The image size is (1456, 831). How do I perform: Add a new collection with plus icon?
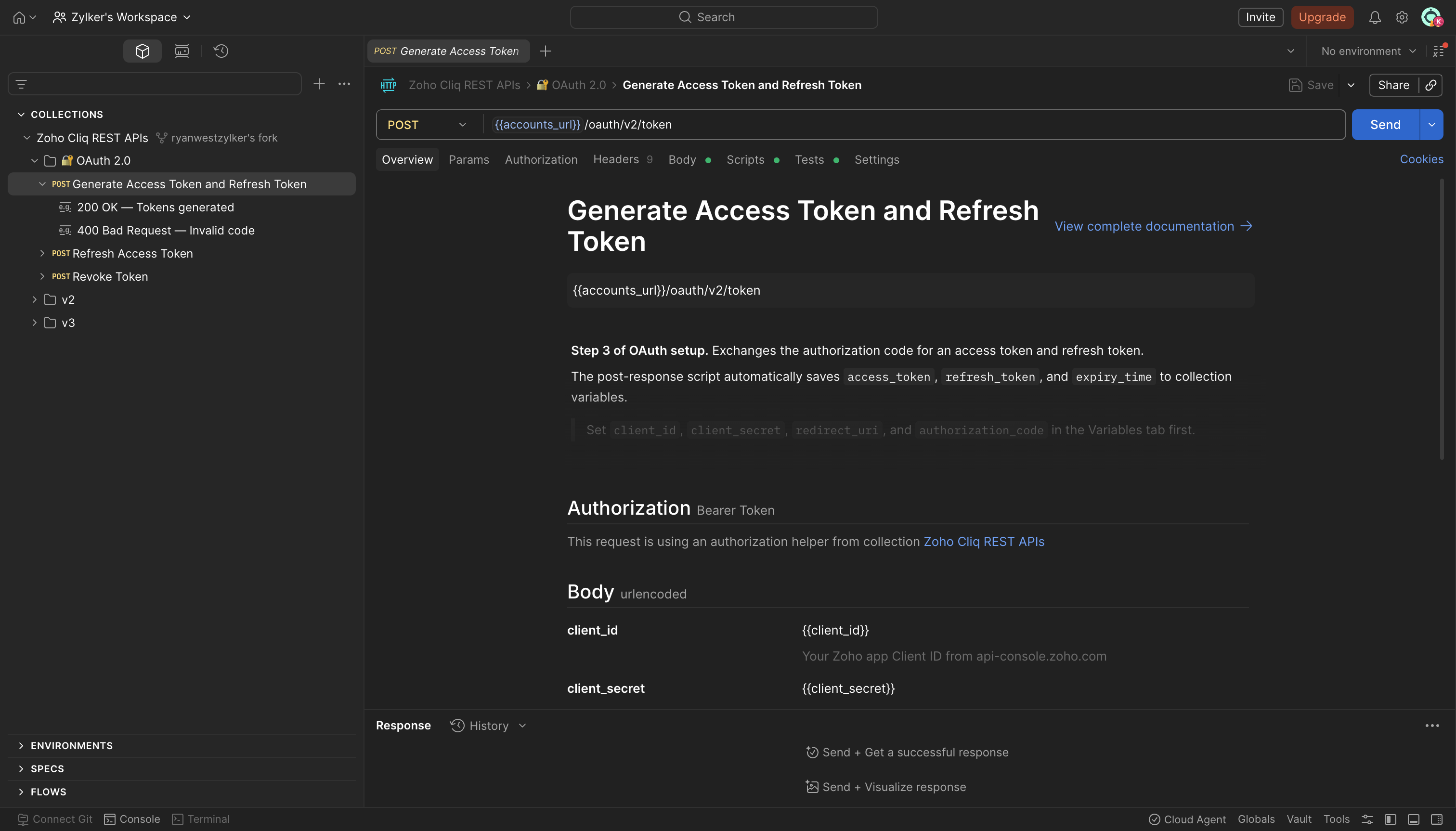coord(319,84)
